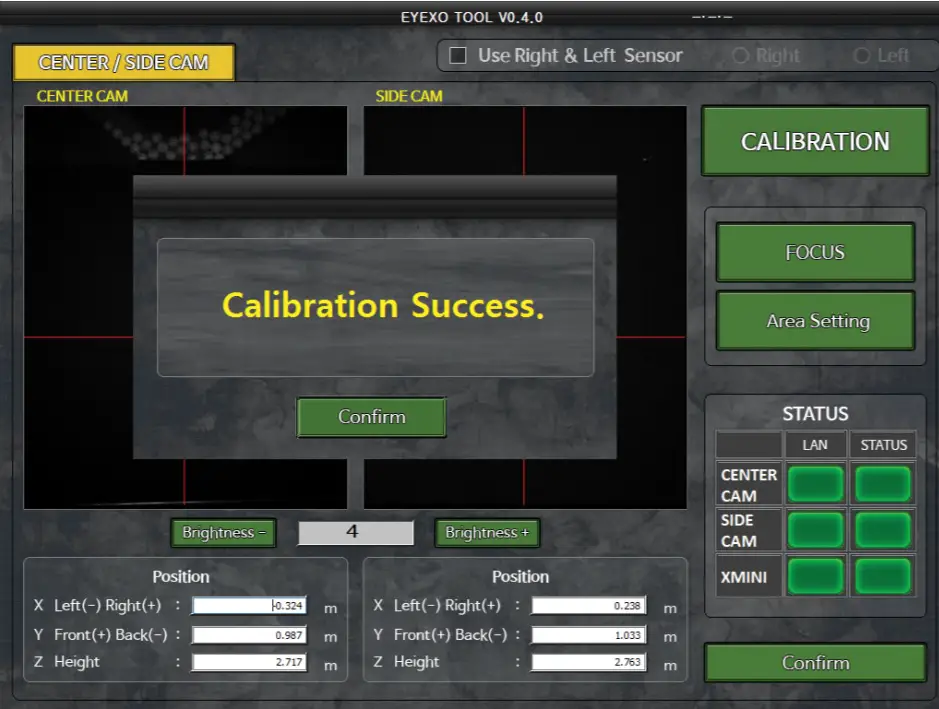This screenshot has width=939, height=709.
Task: Click Center Cam Y Front(+) Back(-) label
Action: coord(111,635)
